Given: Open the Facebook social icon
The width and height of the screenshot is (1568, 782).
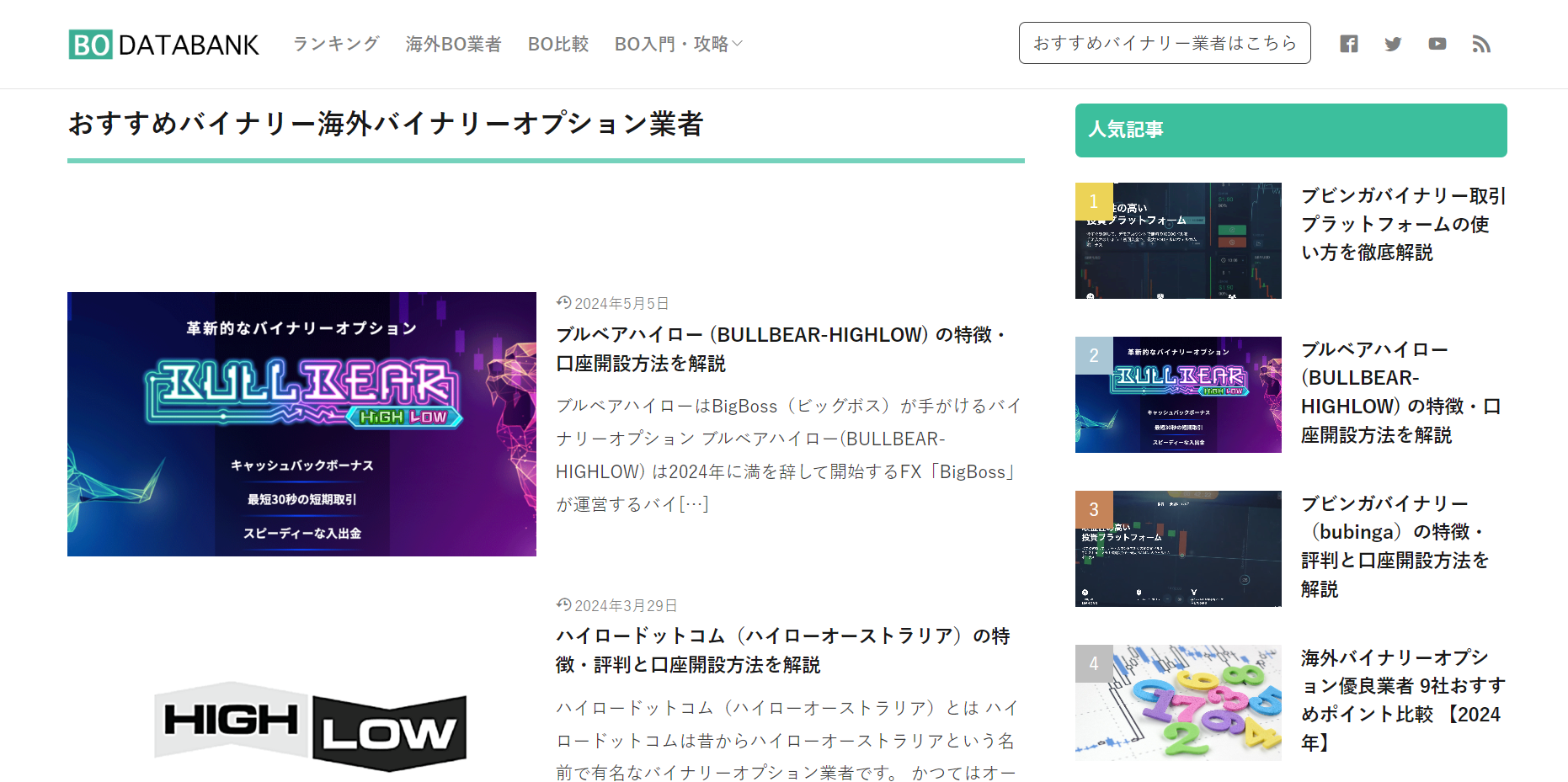Looking at the screenshot, I should [1349, 44].
